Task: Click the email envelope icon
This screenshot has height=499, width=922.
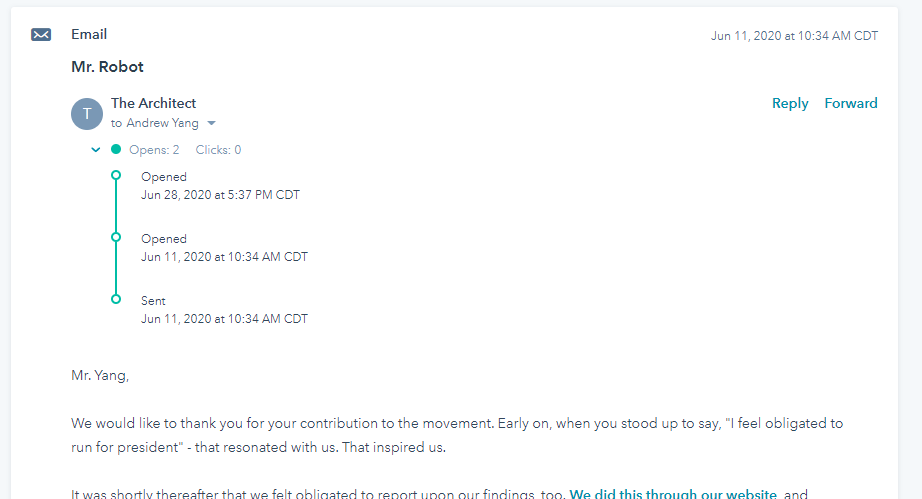Action: 41,35
